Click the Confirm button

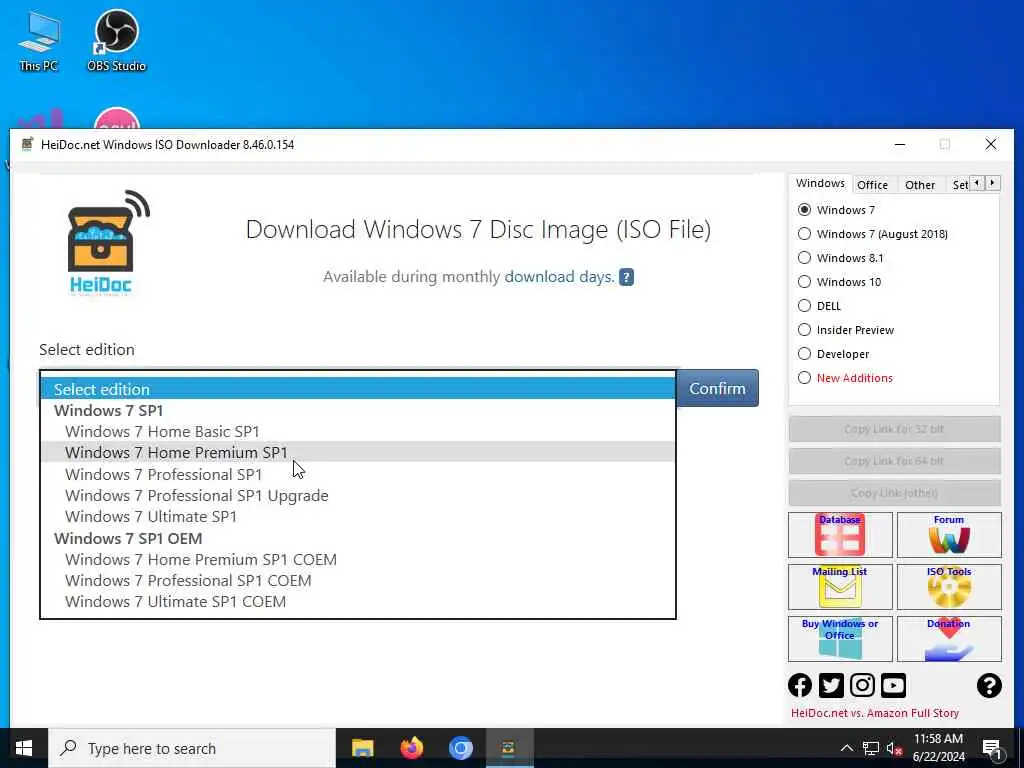717,388
